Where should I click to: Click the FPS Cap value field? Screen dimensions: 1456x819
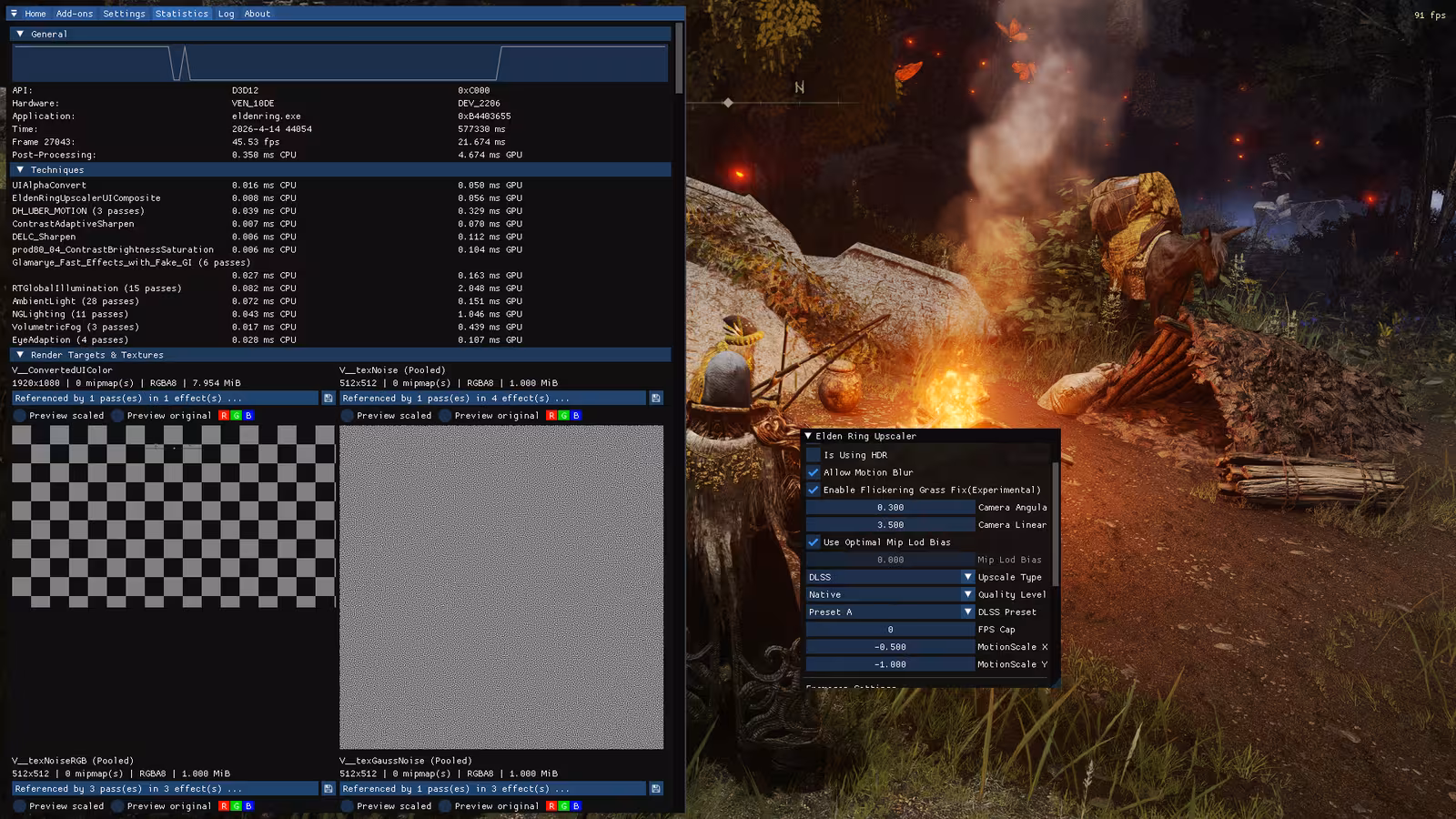coord(890,629)
